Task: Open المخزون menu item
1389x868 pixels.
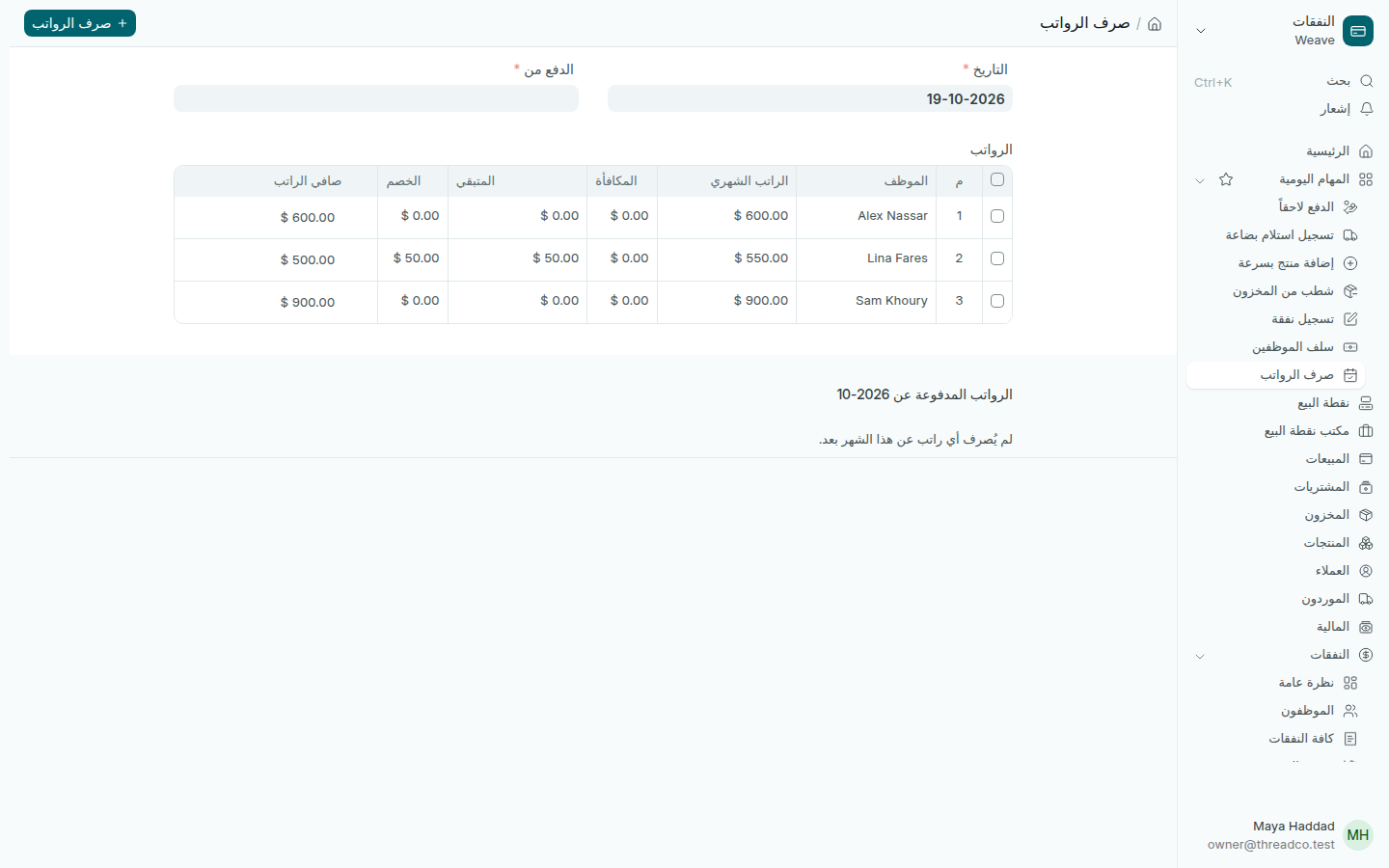Action: pyautogui.click(x=1283, y=515)
